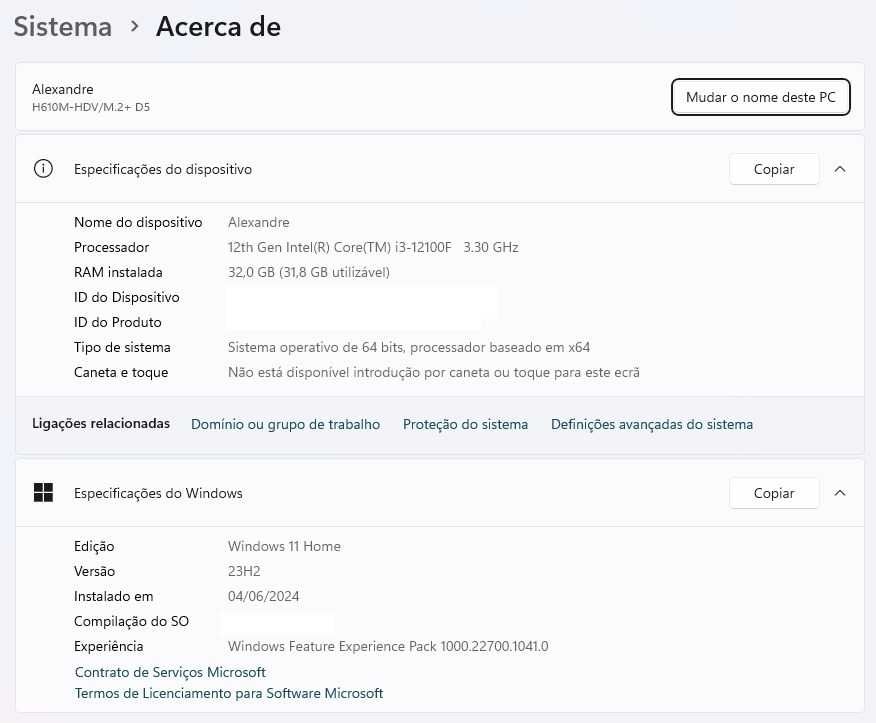Select the install date 04/06/2024

click(264, 597)
